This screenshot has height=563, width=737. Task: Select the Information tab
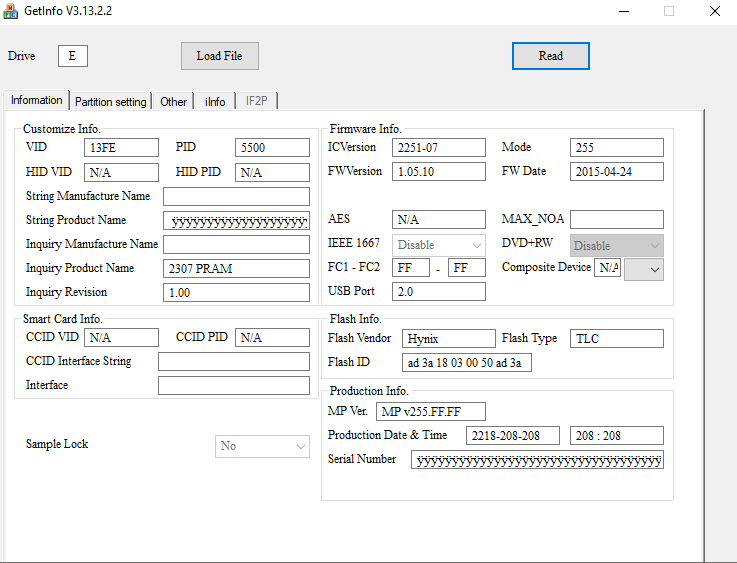(x=36, y=100)
